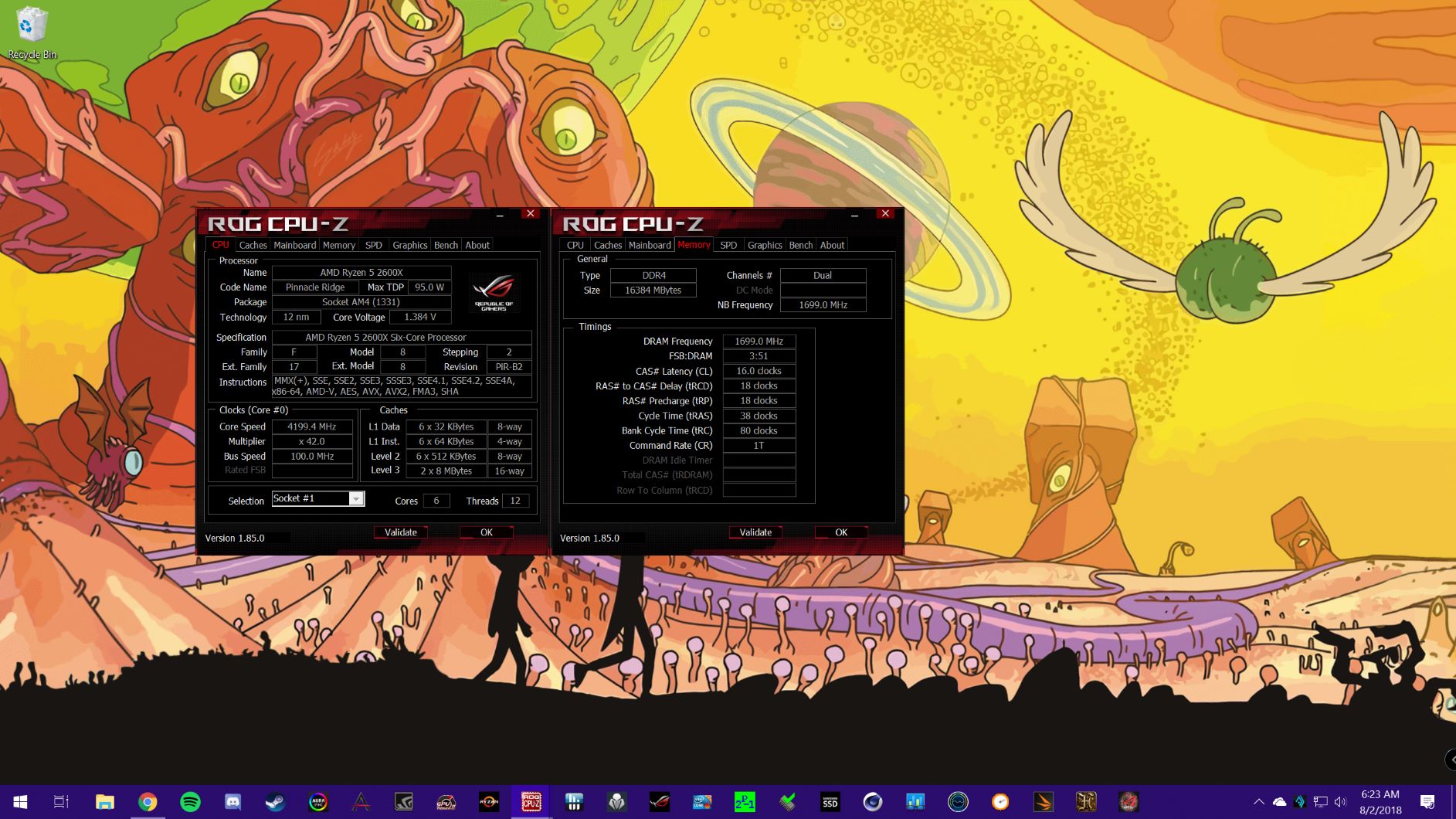Click the '16384 MBytes' memory size value

653,291
